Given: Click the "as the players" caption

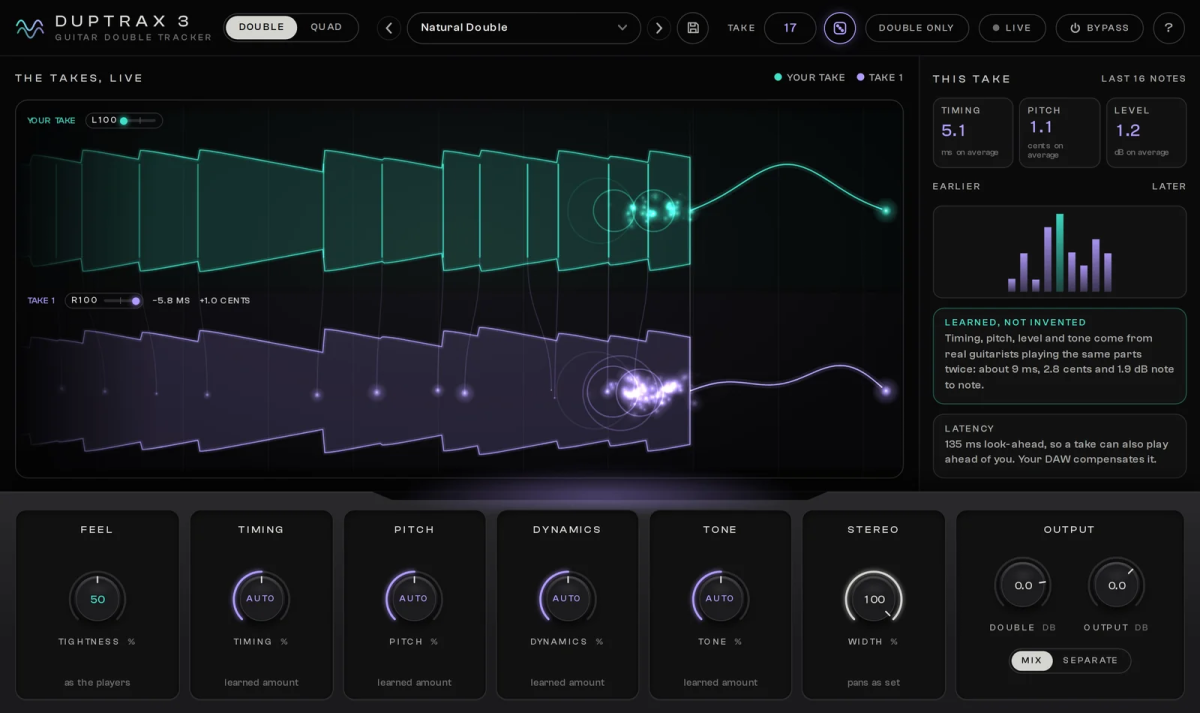Looking at the screenshot, I should pyautogui.click(x=97, y=683).
